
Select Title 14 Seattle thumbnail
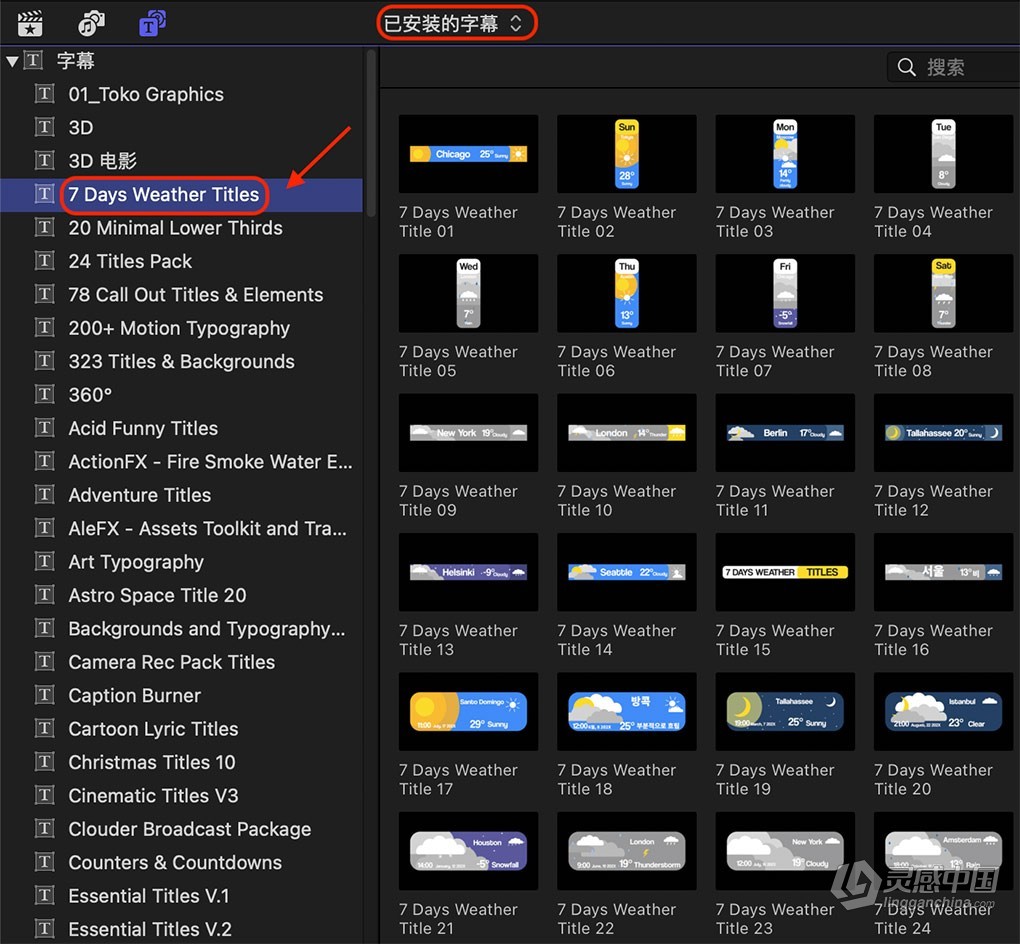click(x=626, y=572)
